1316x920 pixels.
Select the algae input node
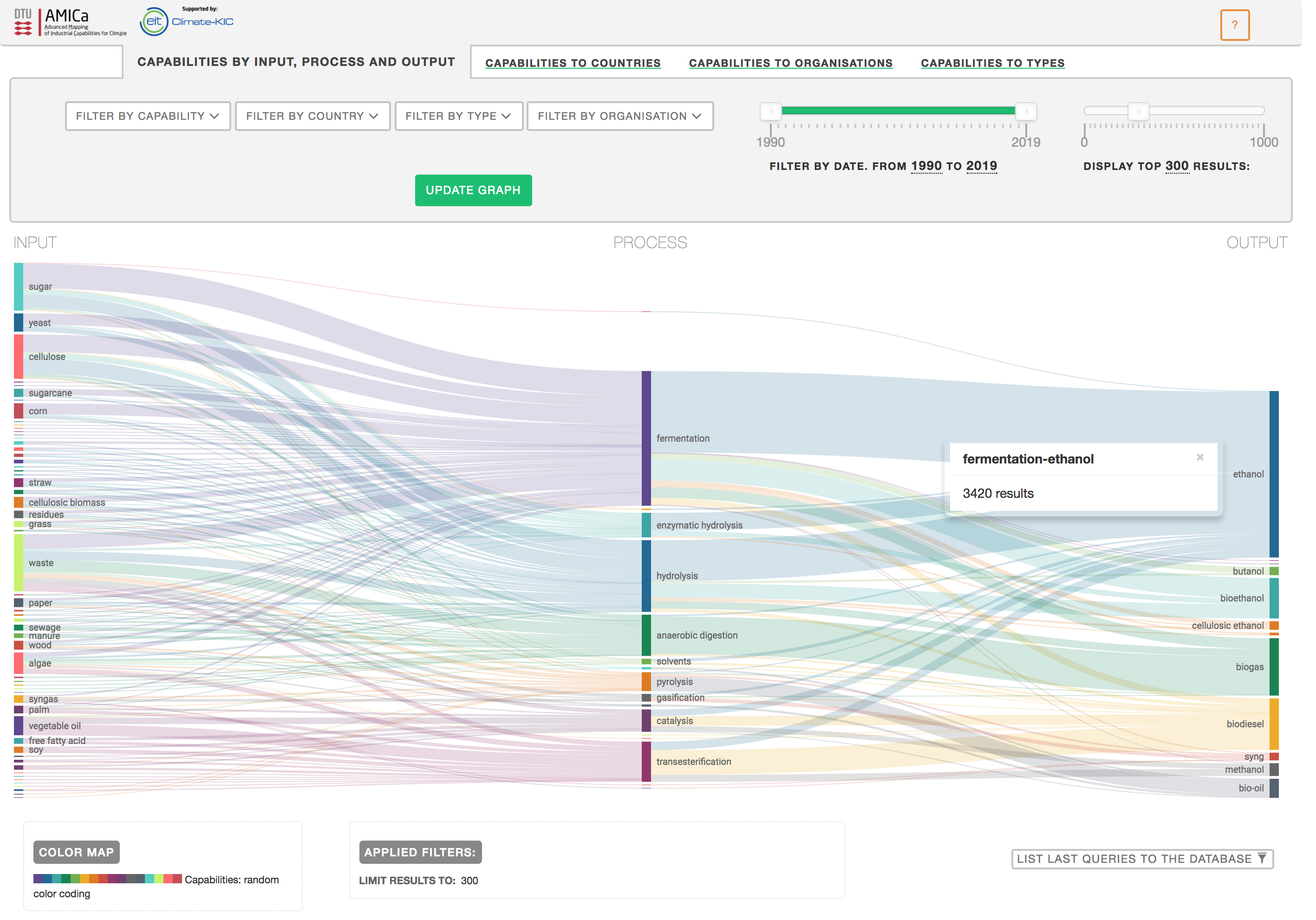[19, 670]
